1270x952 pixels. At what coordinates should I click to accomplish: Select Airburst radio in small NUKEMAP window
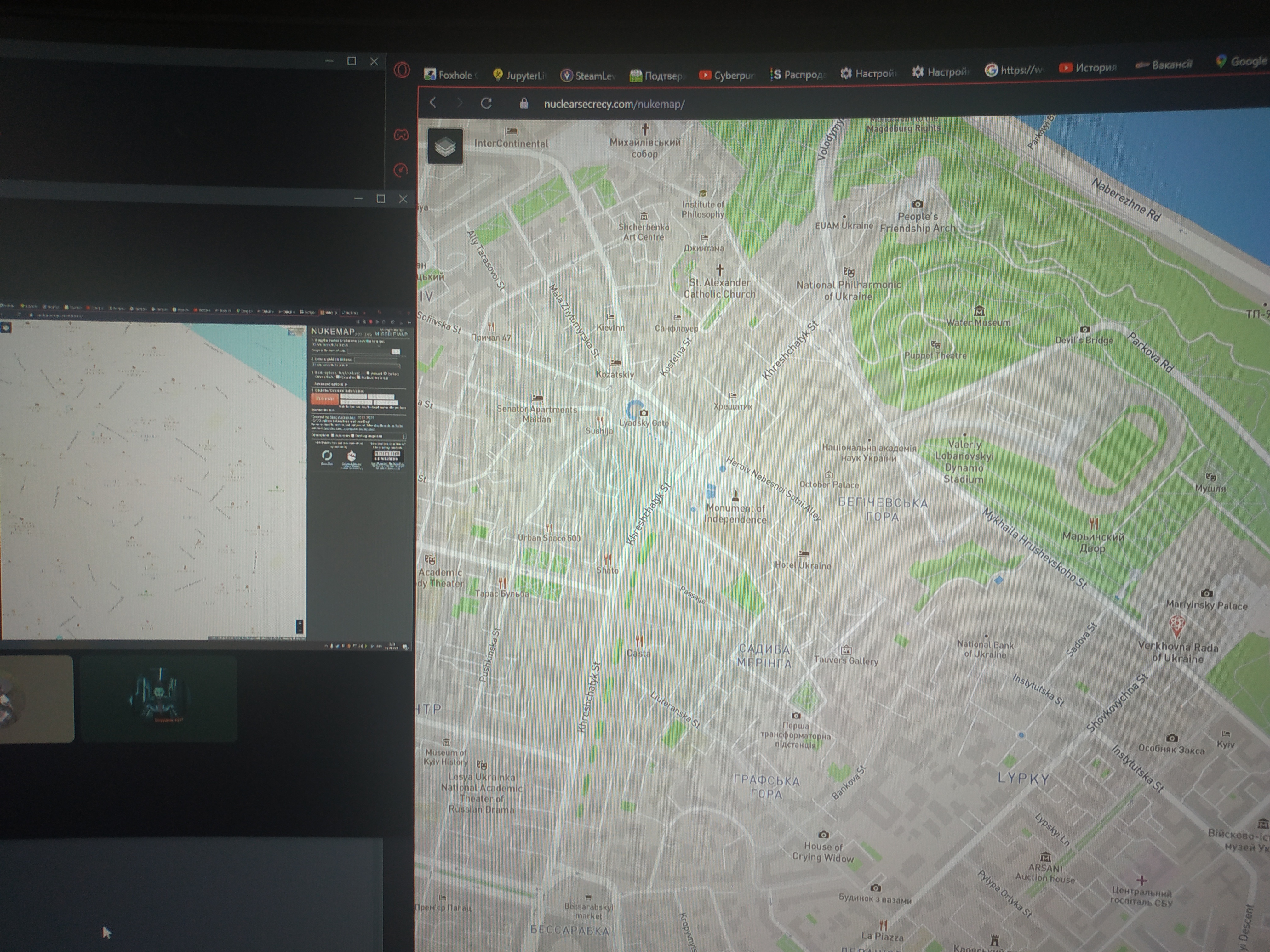pyautogui.click(x=369, y=373)
